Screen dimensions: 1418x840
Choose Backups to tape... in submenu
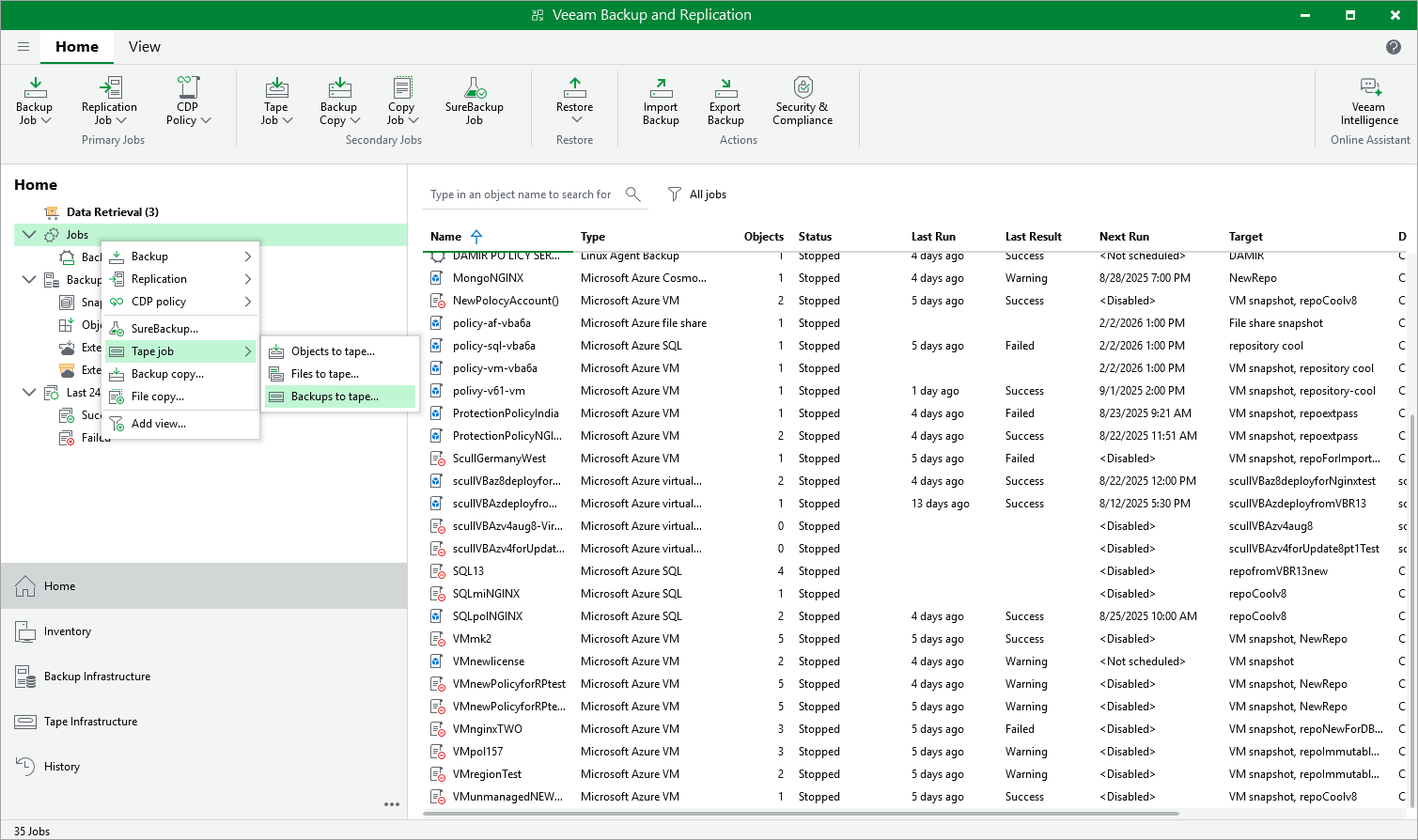coord(340,397)
